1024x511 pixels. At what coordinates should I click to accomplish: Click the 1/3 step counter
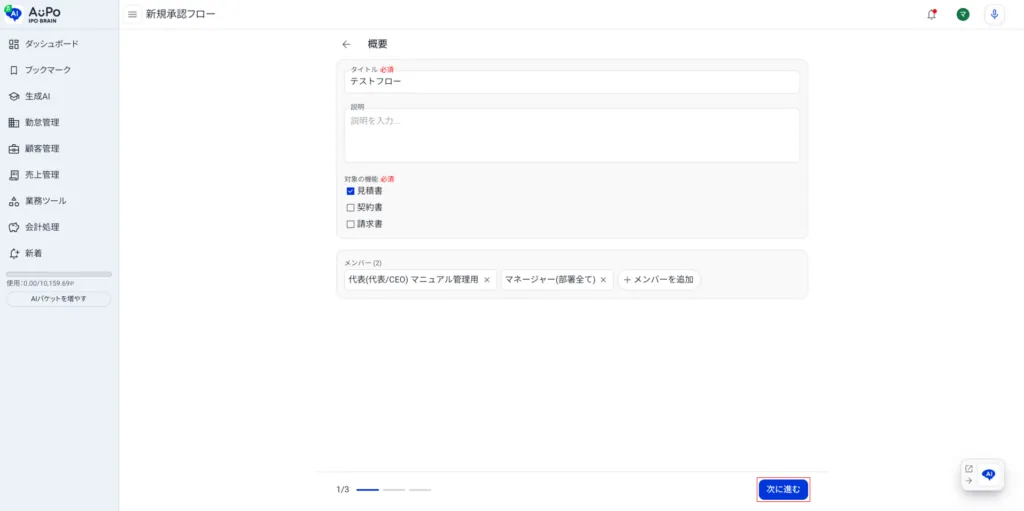[x=343, y=489]
